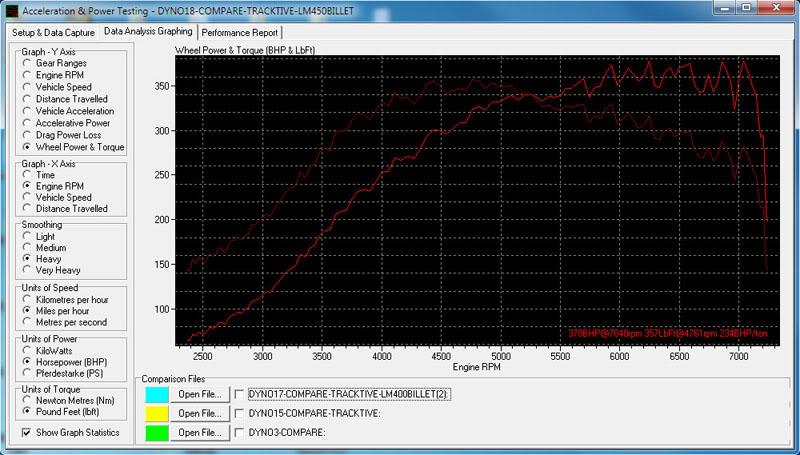Open File for the green comparison slot

point(200,433)
